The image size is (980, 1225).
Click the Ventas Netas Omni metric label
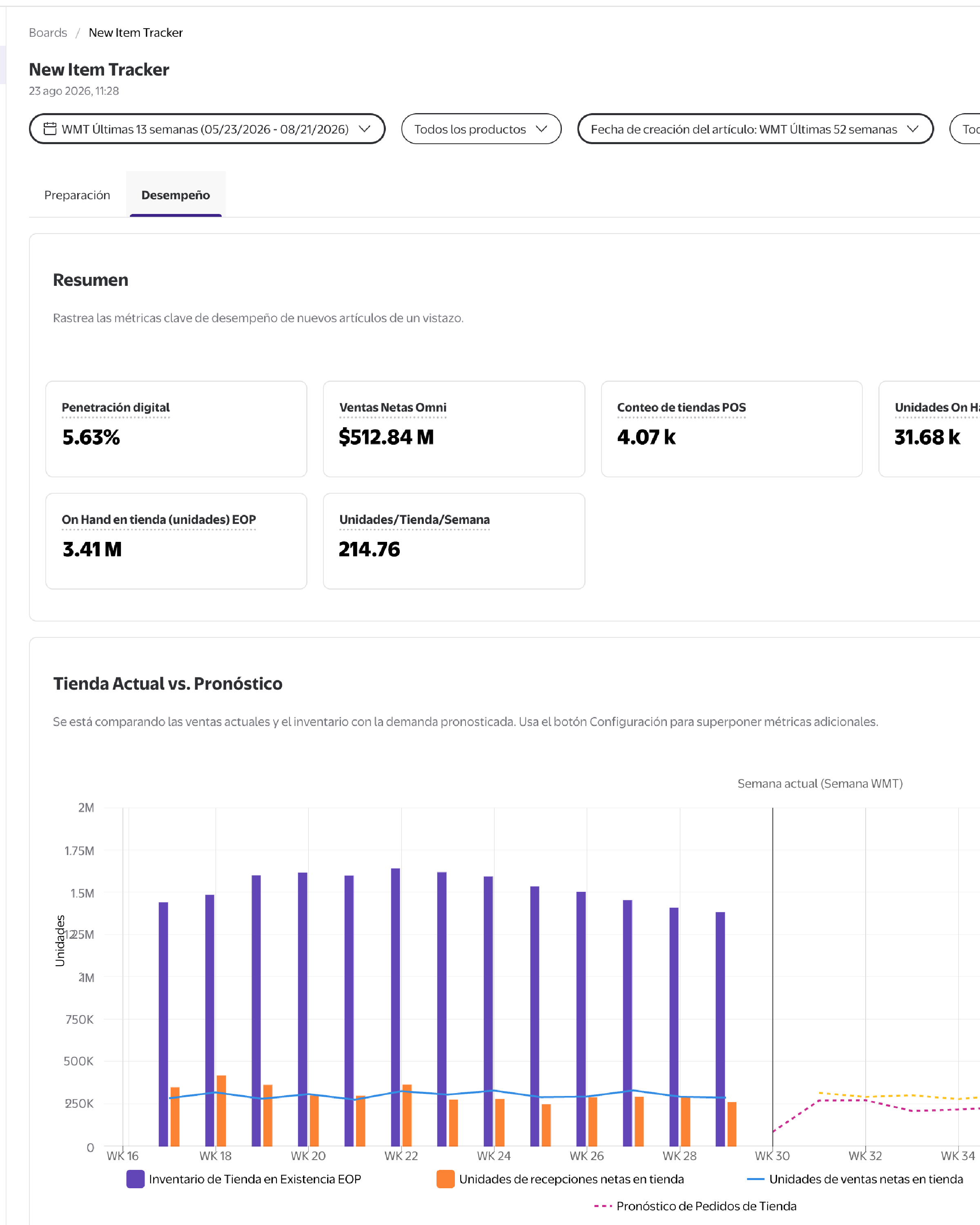point(392,408)
